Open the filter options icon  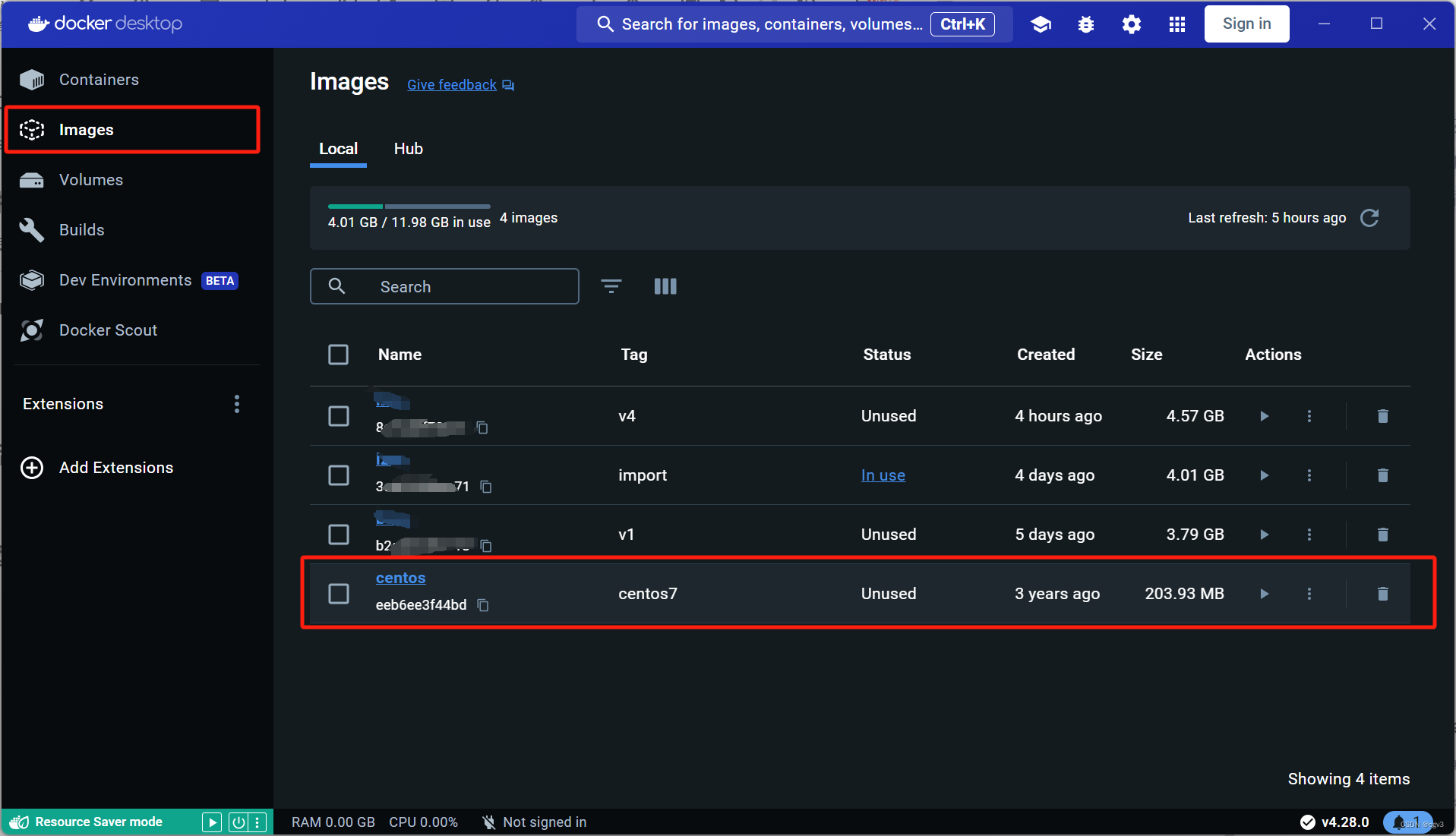(611, 286)
